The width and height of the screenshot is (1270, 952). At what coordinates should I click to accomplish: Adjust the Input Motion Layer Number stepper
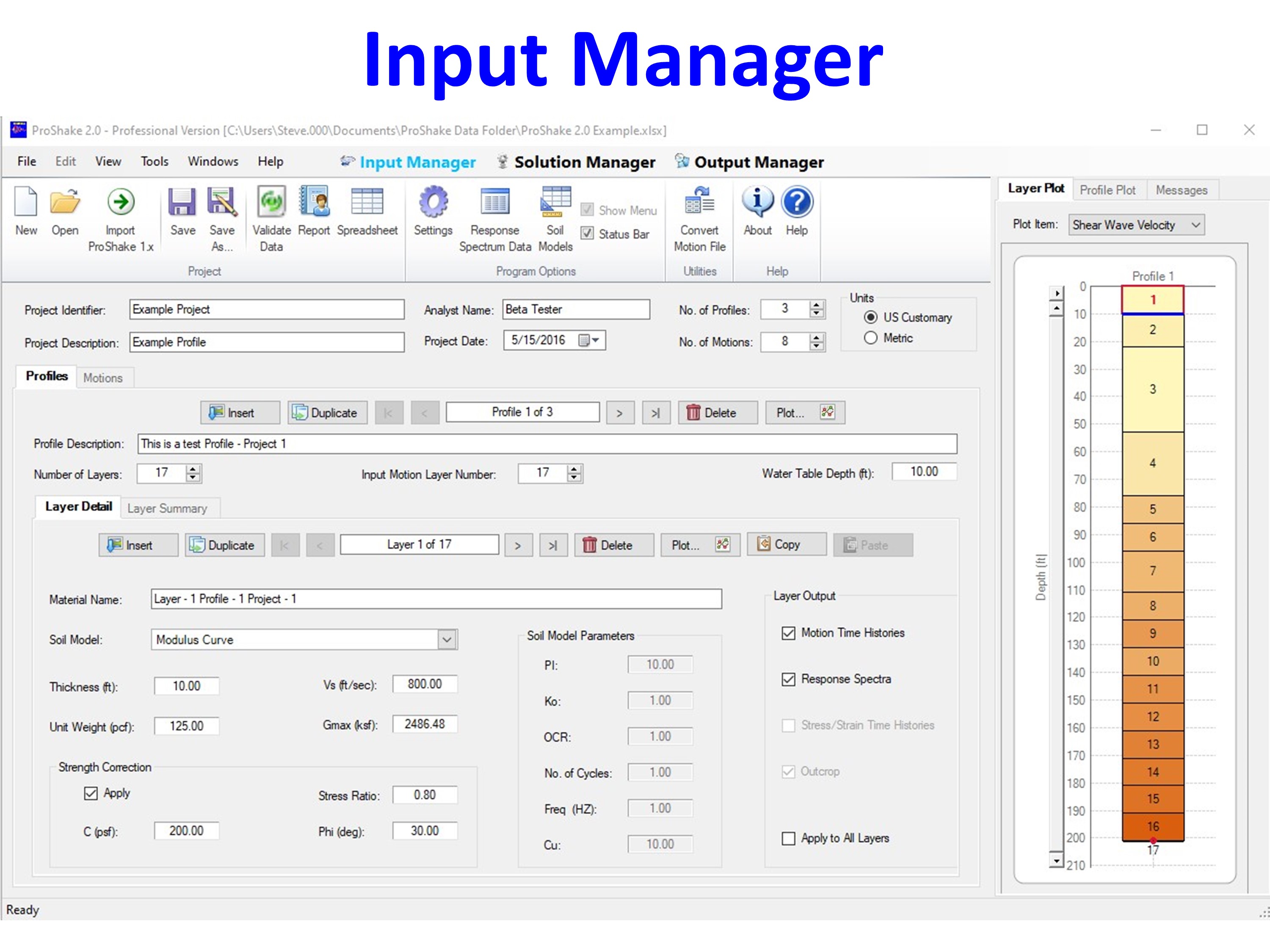[x=574, y=473]
